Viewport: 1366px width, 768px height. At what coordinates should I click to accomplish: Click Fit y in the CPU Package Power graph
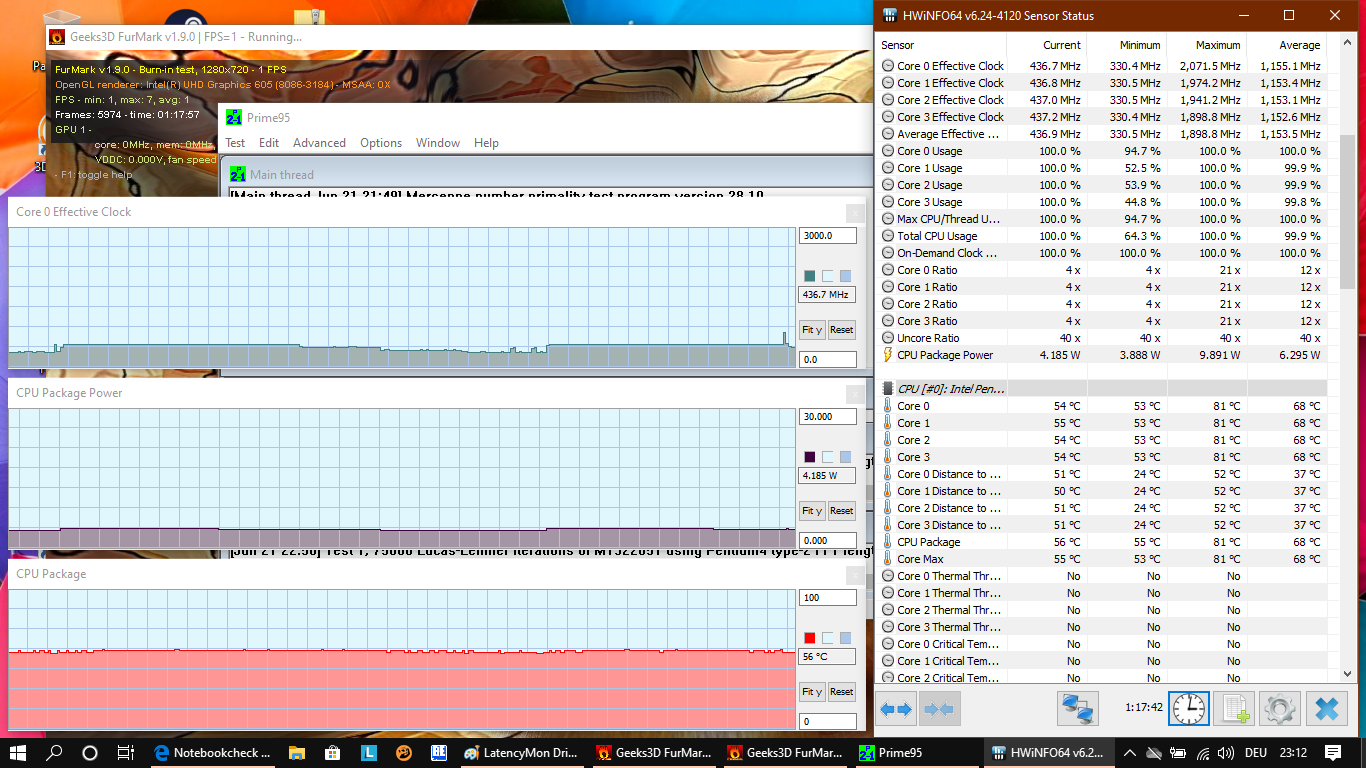pyautogui.click(x=812, y=511)
